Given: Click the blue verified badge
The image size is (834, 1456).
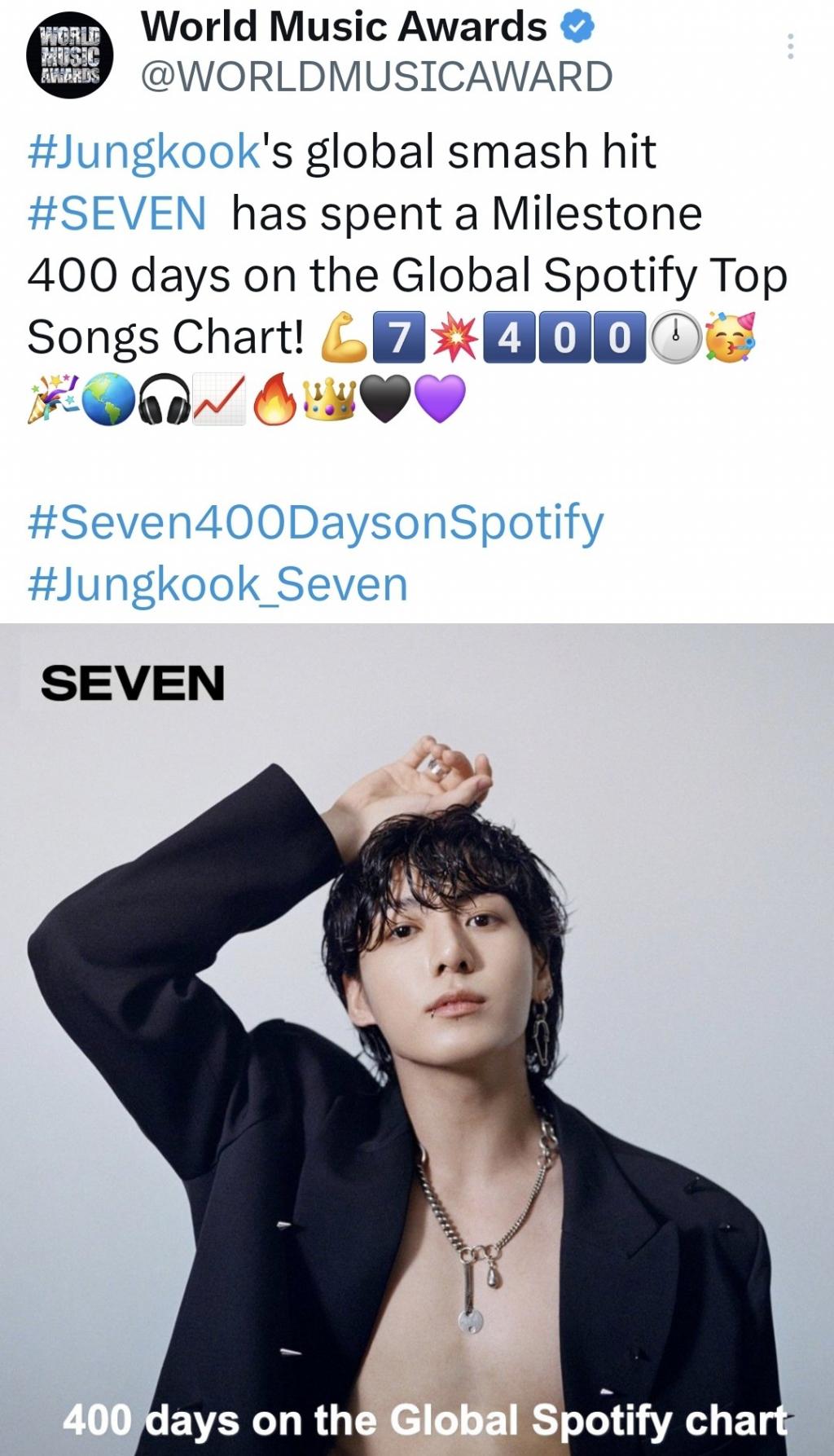Looking at the screenshot, I should (x=577, y=28).
